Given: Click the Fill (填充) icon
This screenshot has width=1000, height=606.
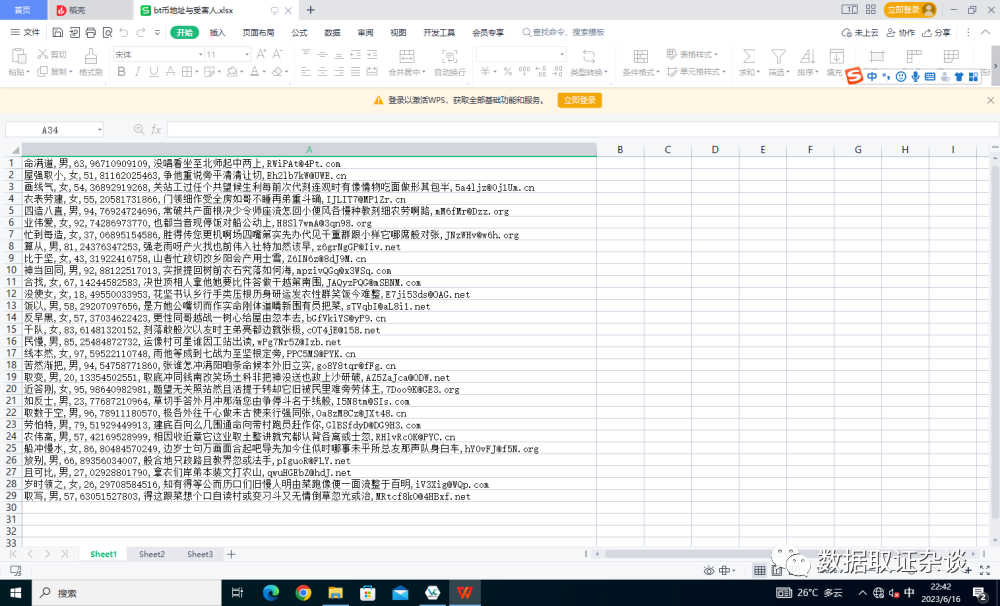Looking at the screenshot, I should pyautogui.click(x=836, y=56).
